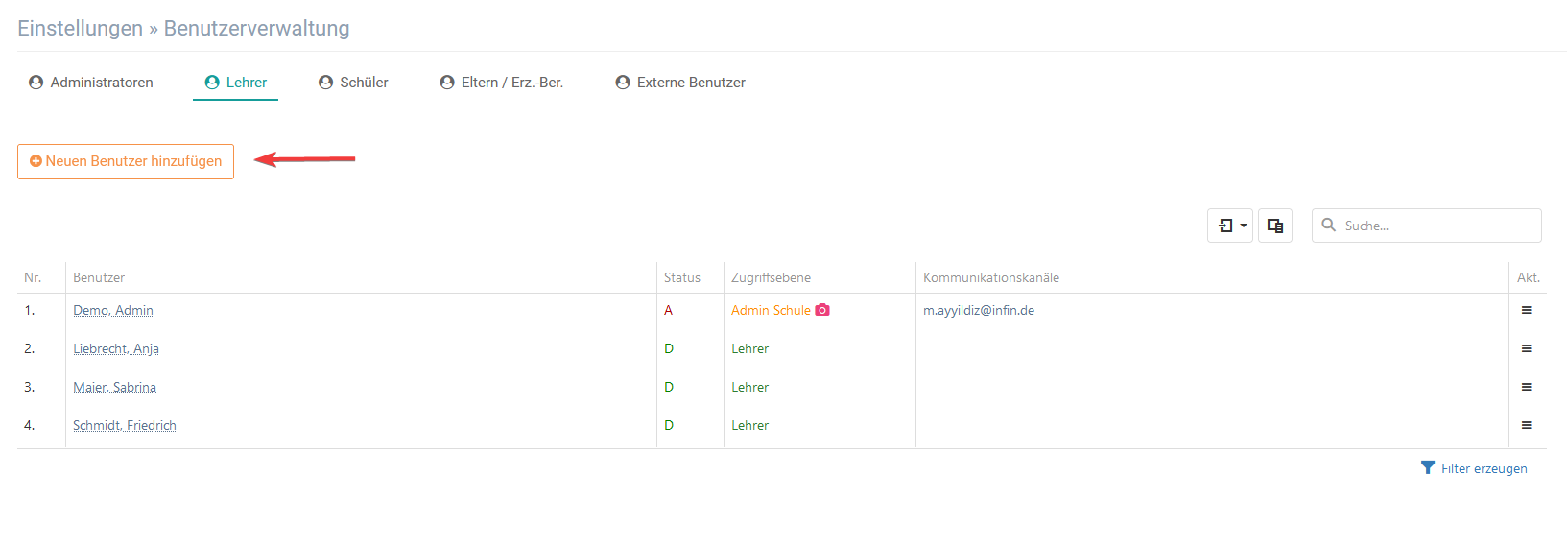
Task: Switch to the Administratoren tab
Action: click(x=91, y=83)
